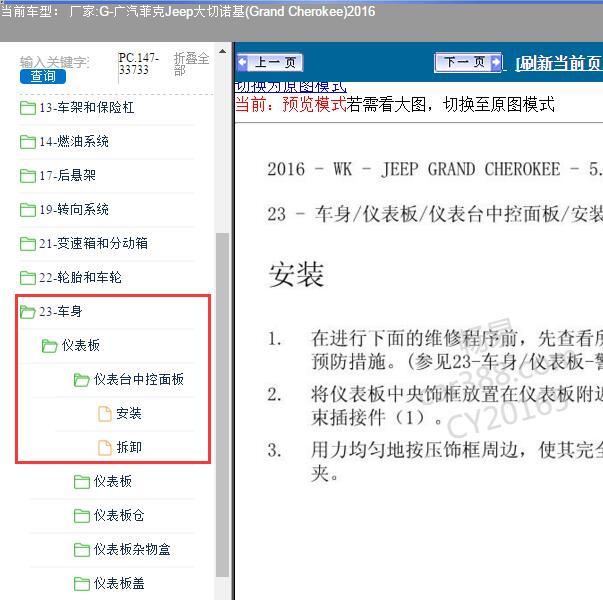This screenshot has width=603, height=600.
Task: Collapse the 仪表台中控面板 tree item
Action: (x=139, y=379)
